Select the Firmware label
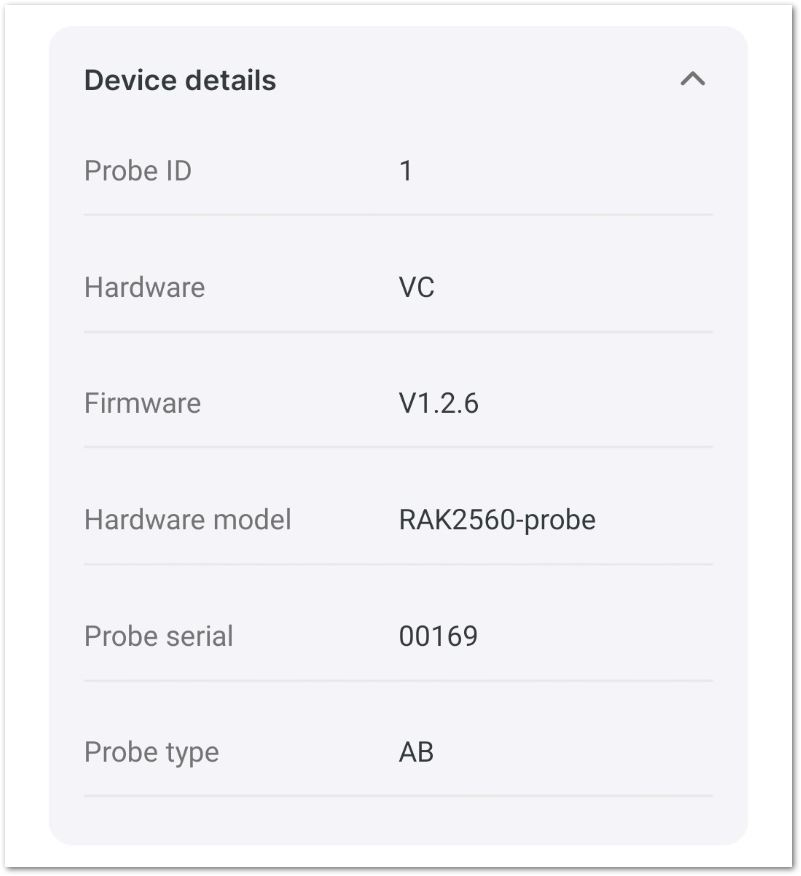The image size is (801, 876). [142, 403]
